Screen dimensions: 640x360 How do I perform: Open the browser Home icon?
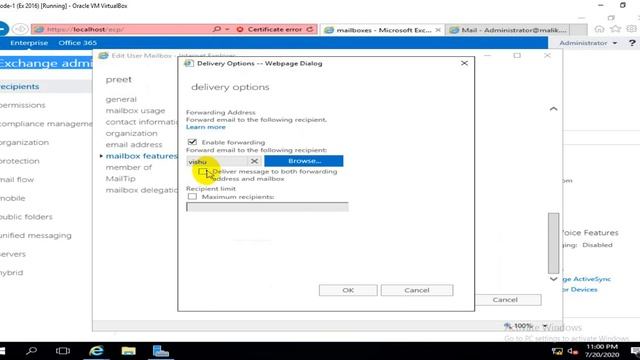pos(599,29)
